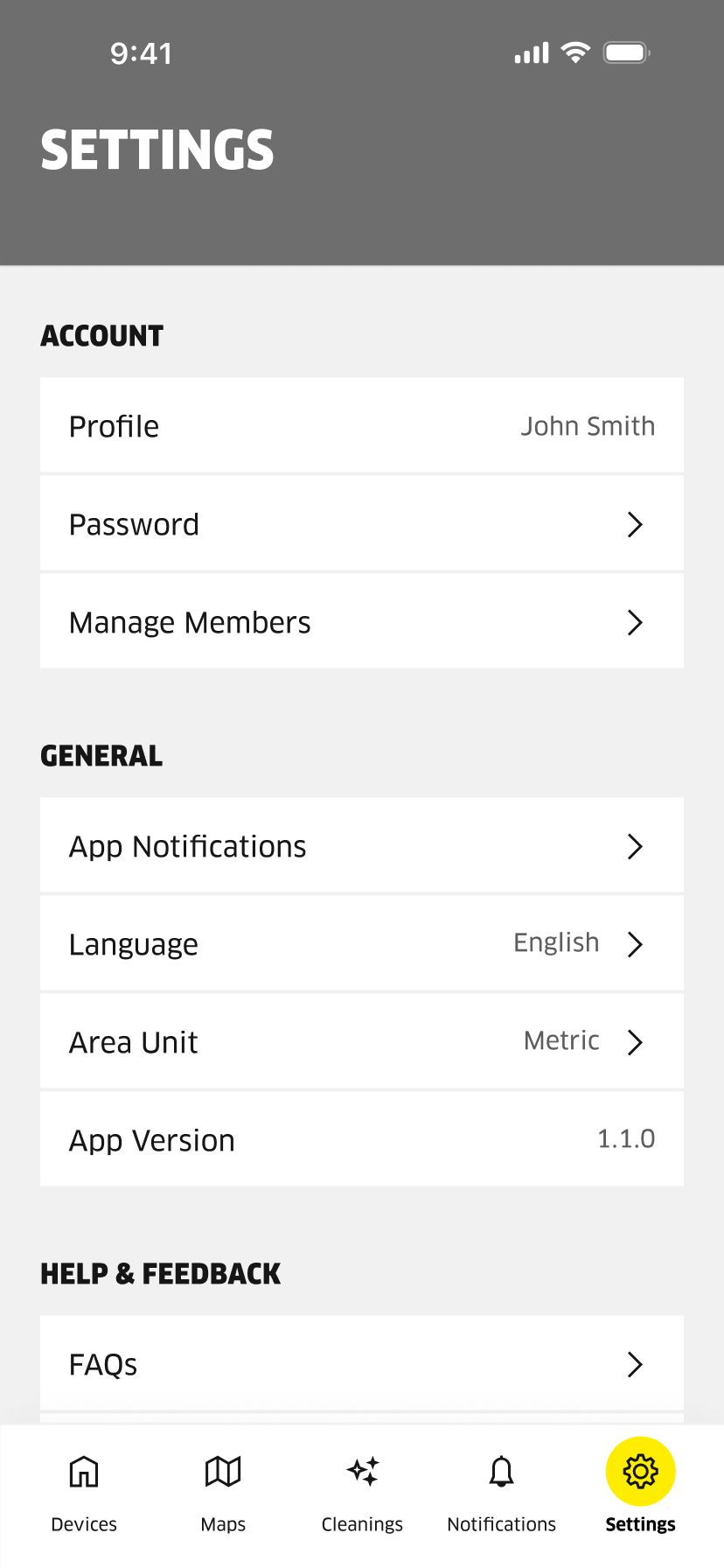Open Manage Members via its chevron
Screen dimensions: 724x1568
[636, 623]
